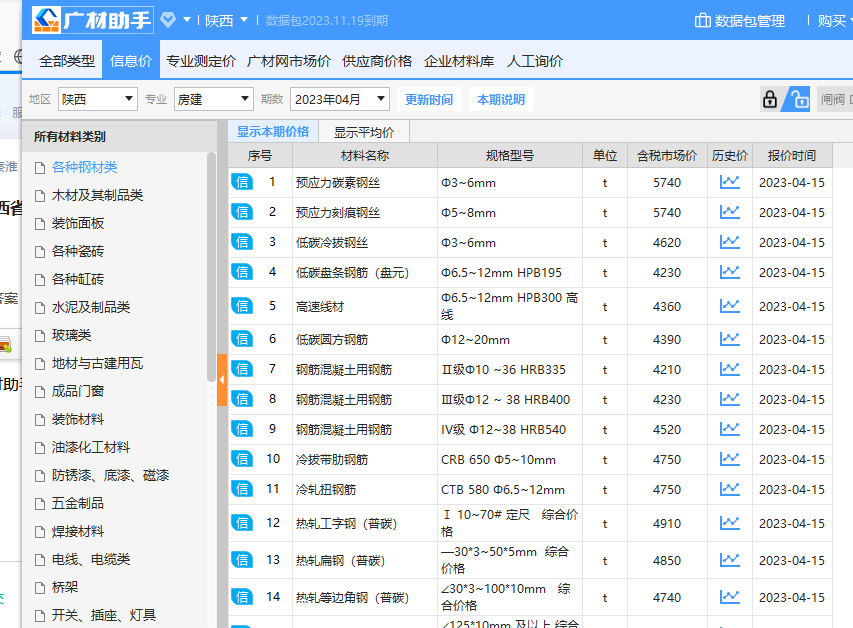853x628 pixels.
Task: Open history chart for 热轧扁钢 row
Action: [730, 559]
